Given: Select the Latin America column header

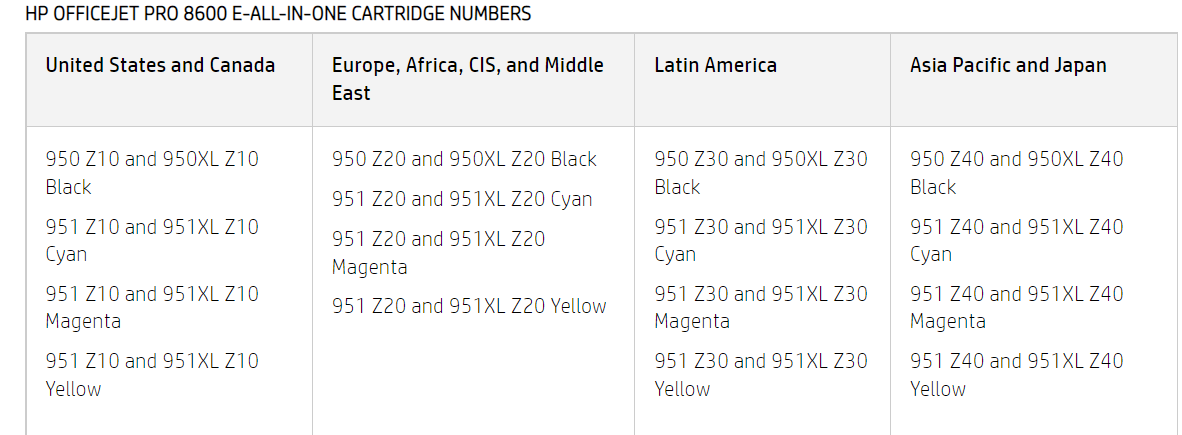Looking at the screenshot, I should click(x=715, y=65).
